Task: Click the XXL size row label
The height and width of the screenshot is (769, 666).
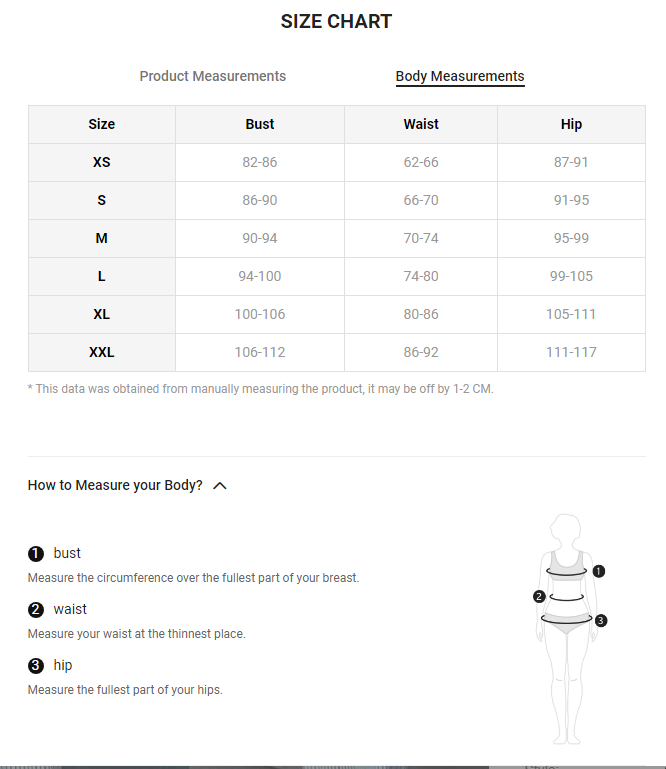Action: [102, 352]
